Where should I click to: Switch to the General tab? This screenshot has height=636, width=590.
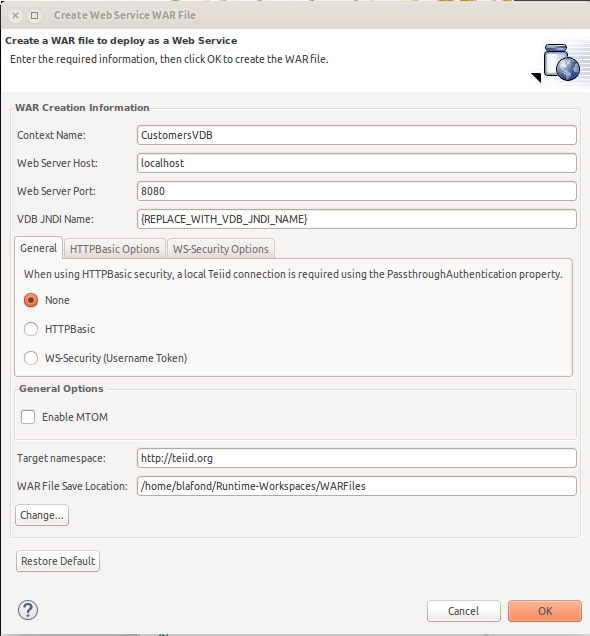[x=39, y=248]
